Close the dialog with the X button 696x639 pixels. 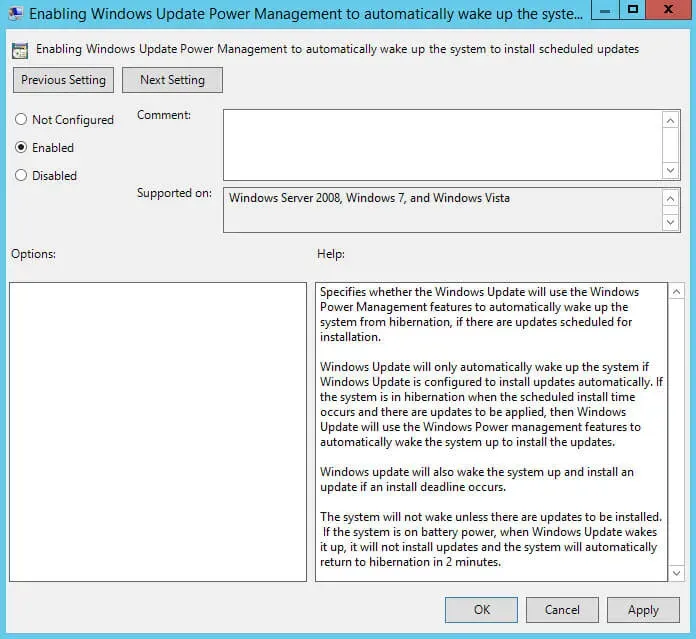[x=669, y=10]
